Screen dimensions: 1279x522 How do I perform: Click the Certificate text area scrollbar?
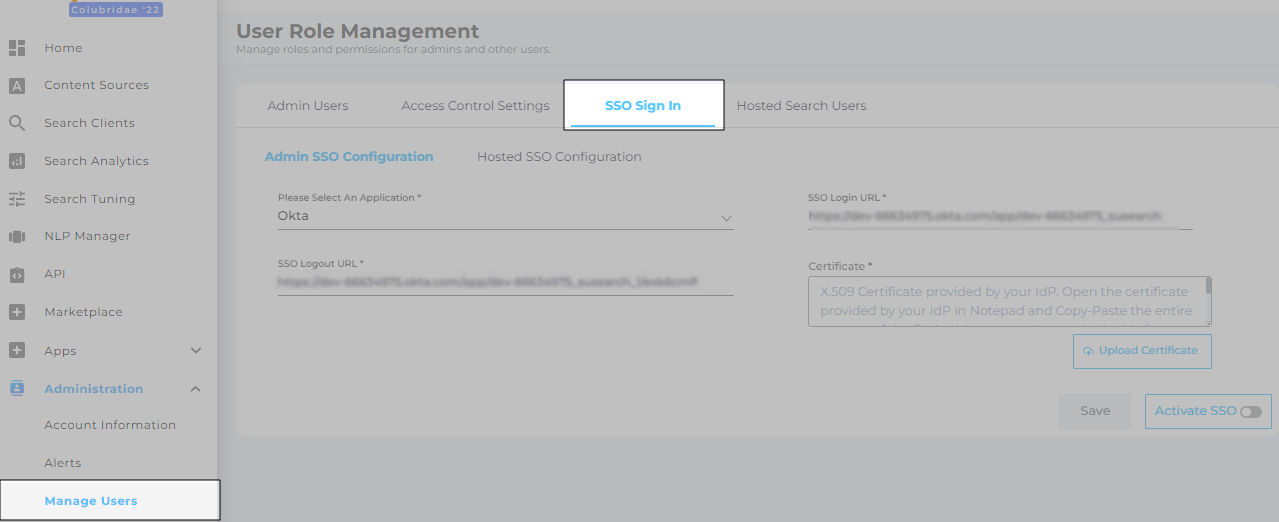[x=1208, y=288]
